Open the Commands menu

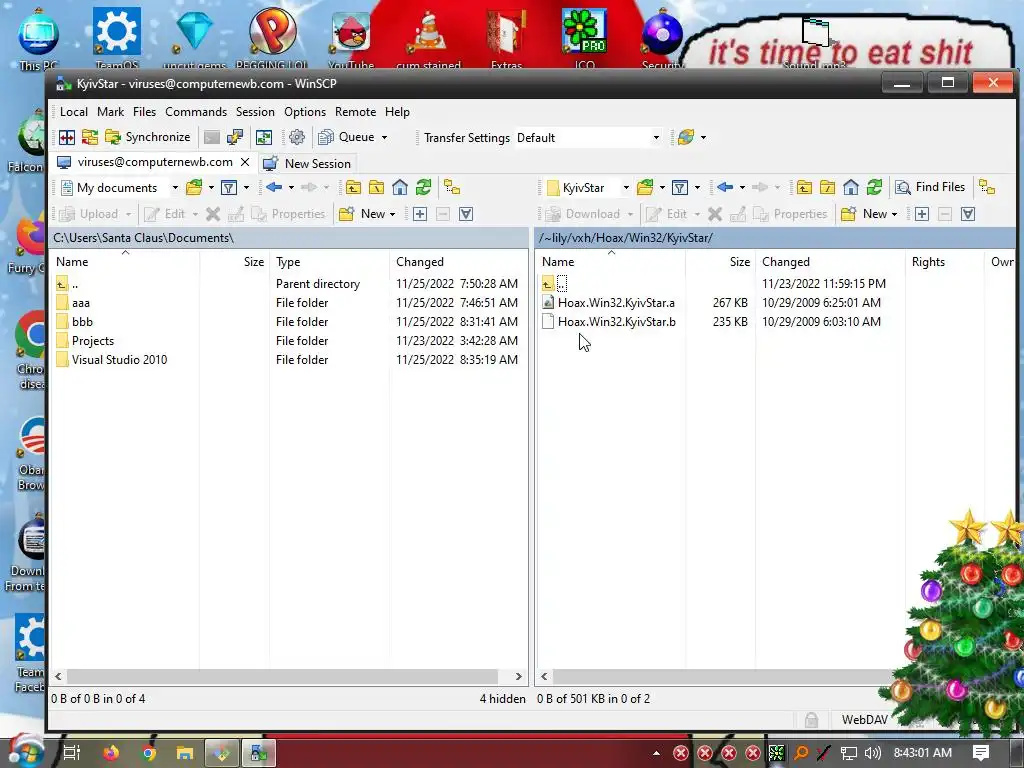(x=196, y=112)
